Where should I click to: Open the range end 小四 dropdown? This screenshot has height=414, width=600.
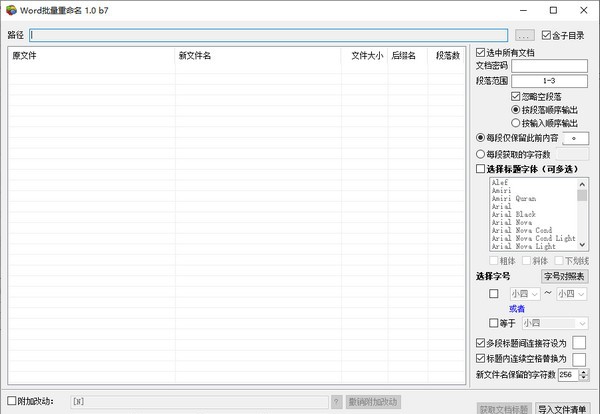click(571, 294)
